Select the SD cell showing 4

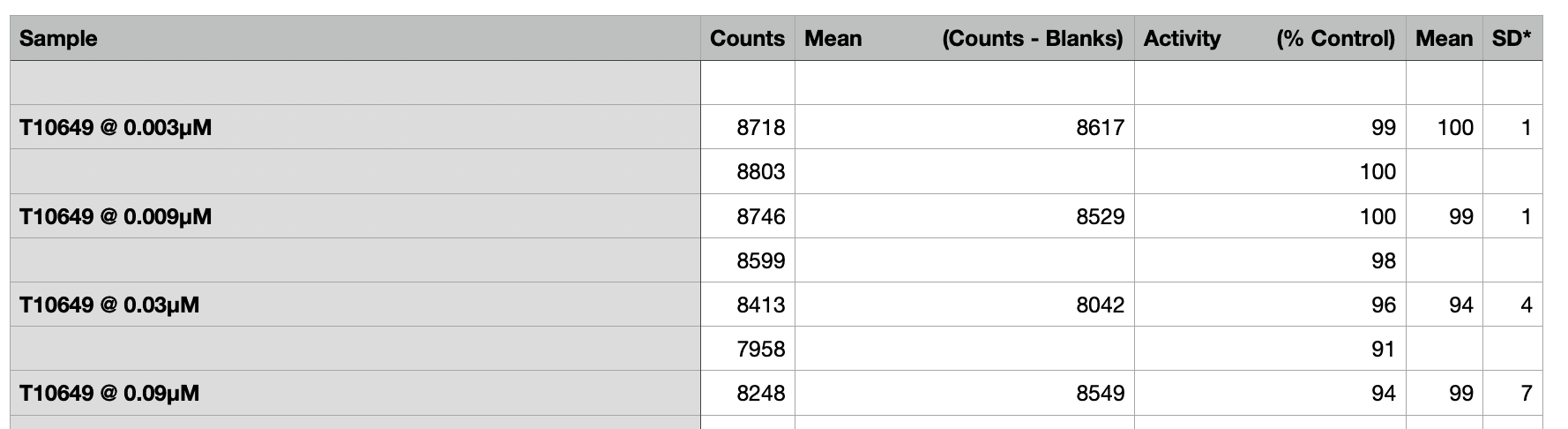point(1512,305)
